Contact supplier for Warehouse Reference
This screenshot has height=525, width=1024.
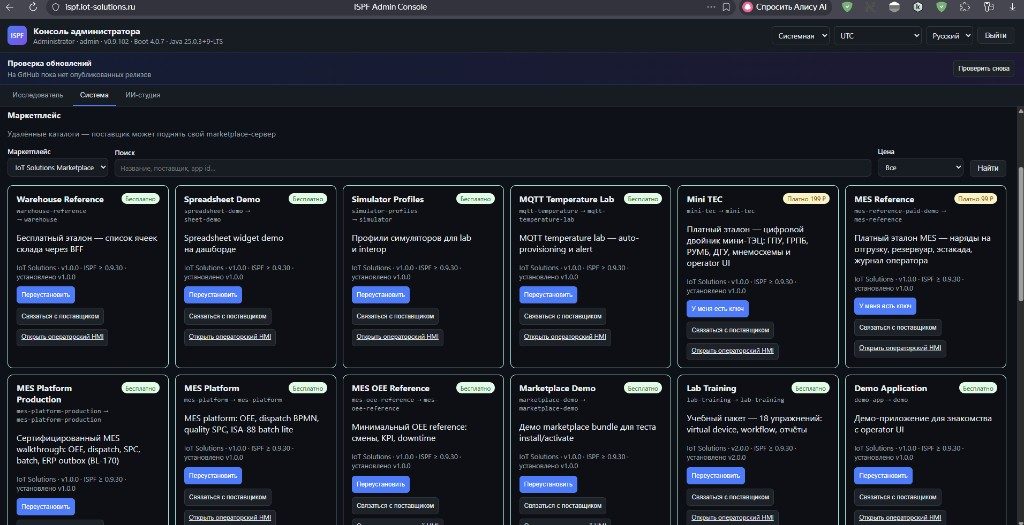[x=60, y=316]
